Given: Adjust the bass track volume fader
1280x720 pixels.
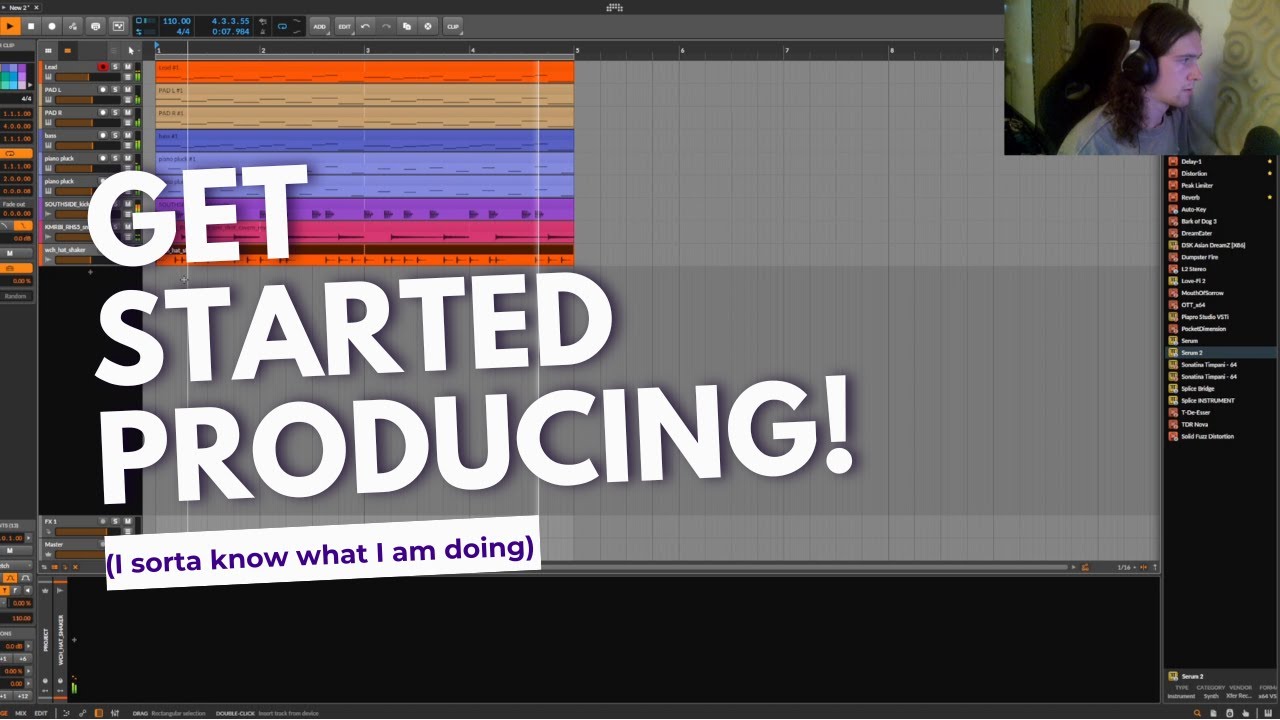Looking at the screenshot, I should [x=87, y=146].
